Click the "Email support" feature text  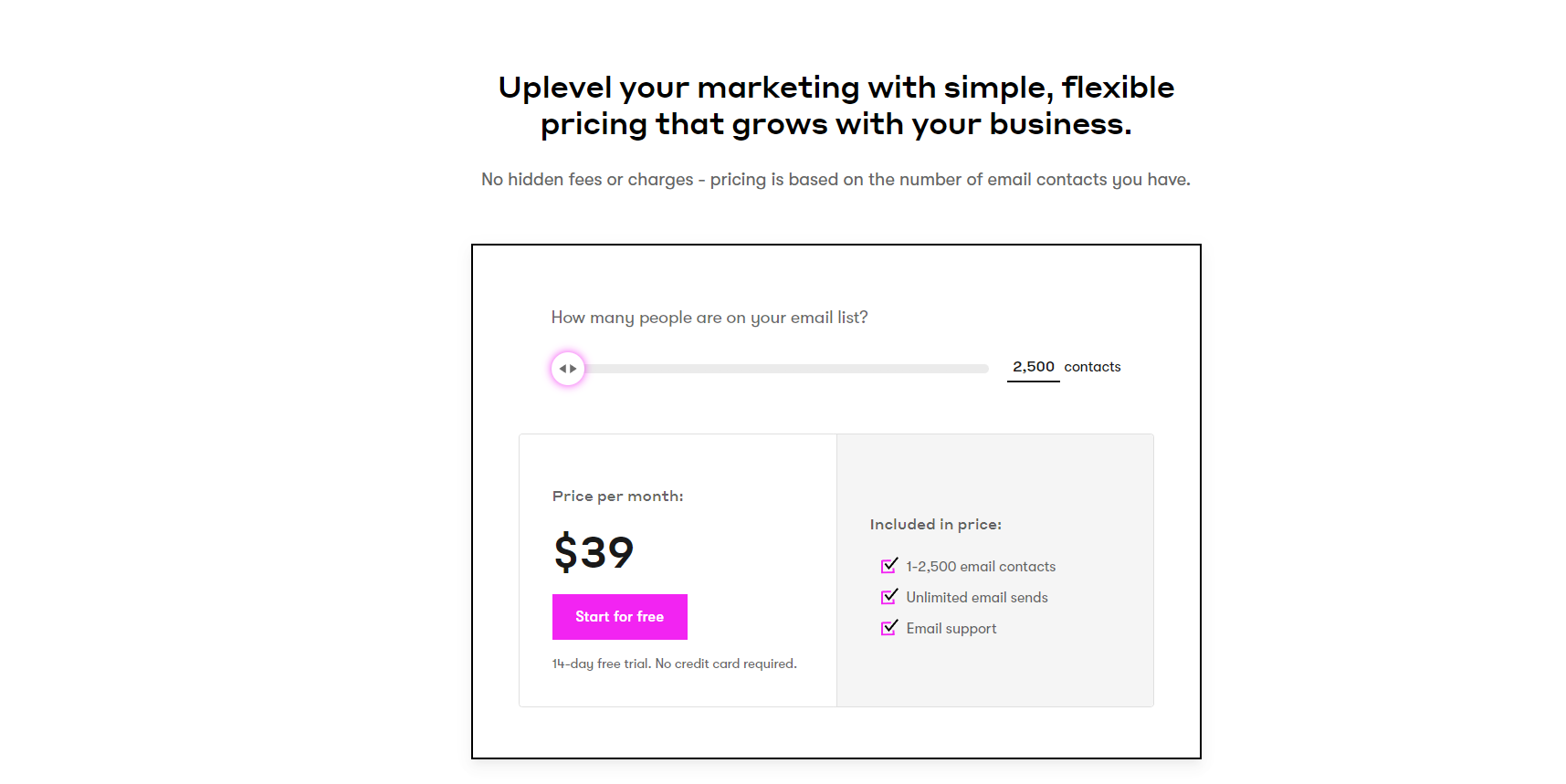[951, 629]
